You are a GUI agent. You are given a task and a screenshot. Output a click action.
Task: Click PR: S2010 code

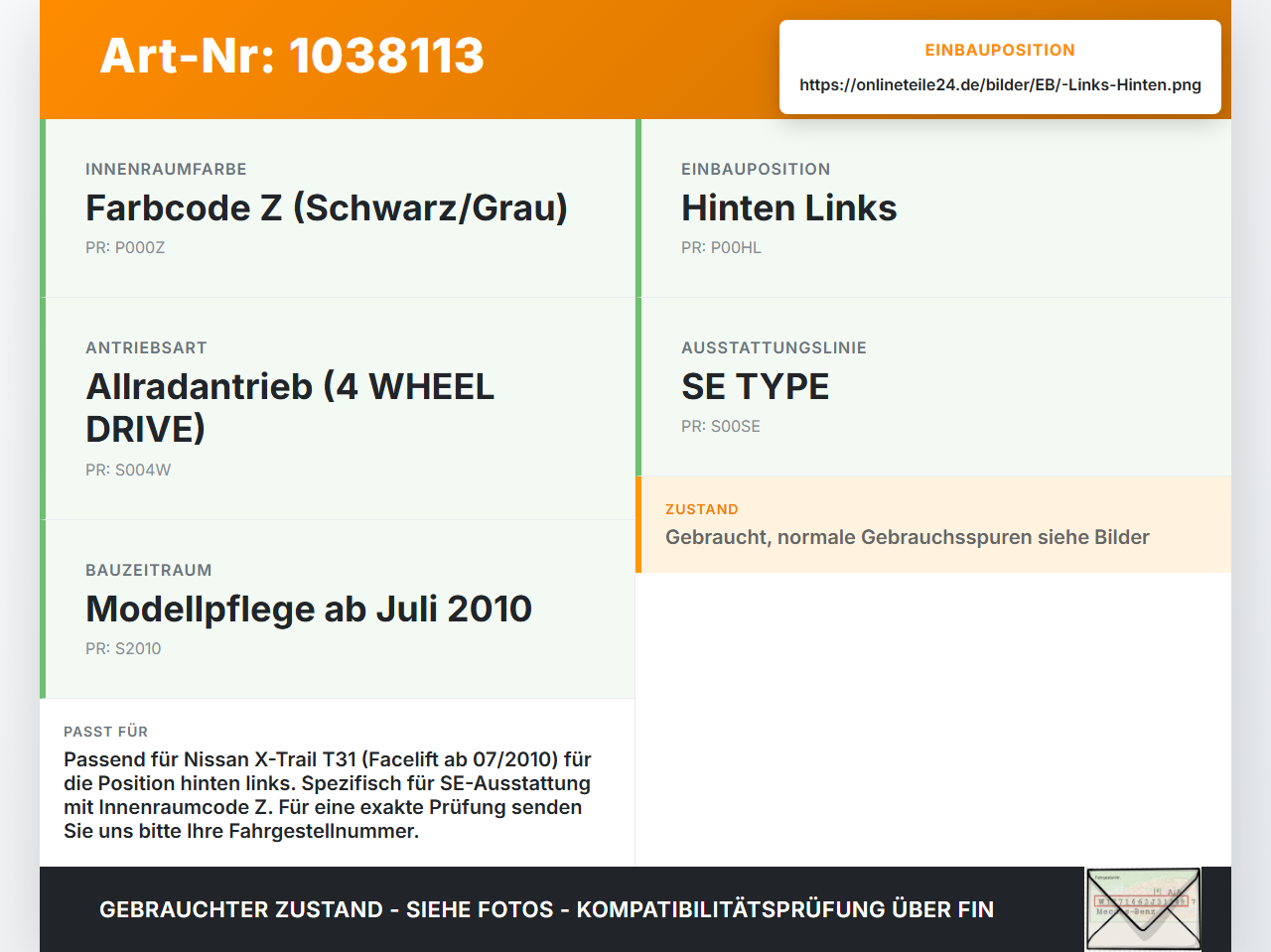[x=123, y=648]
